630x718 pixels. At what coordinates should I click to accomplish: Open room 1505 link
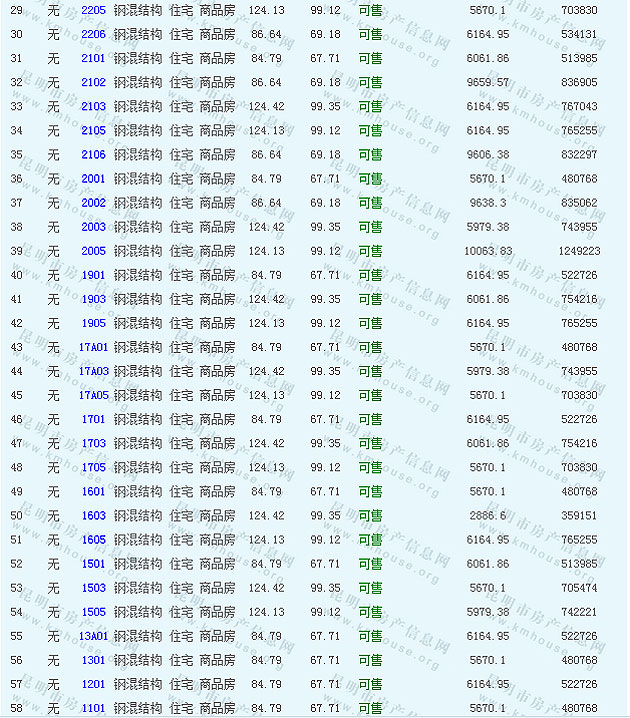tap(93, 612)
